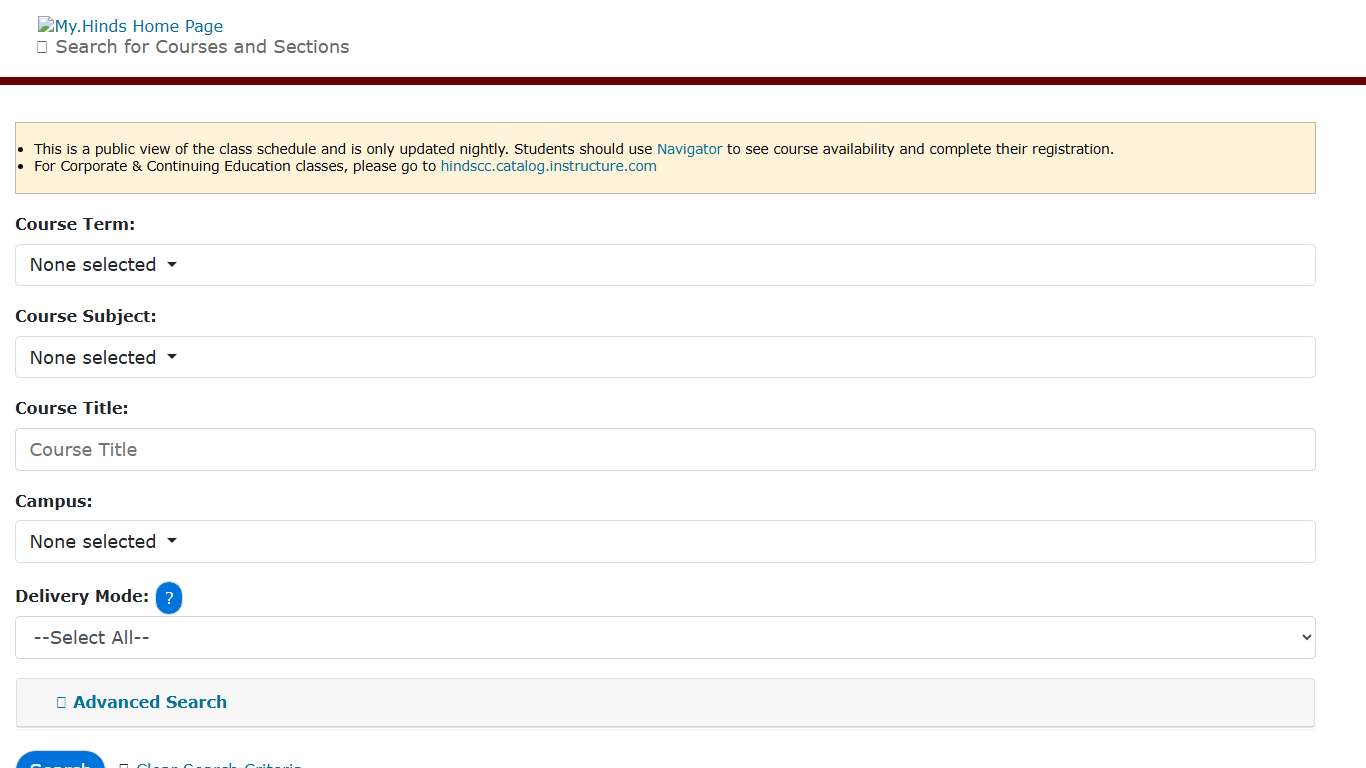Click the question mark help icon beside Delivery Mode
This screenshot has height=768, width=1366.
[169, 598]
